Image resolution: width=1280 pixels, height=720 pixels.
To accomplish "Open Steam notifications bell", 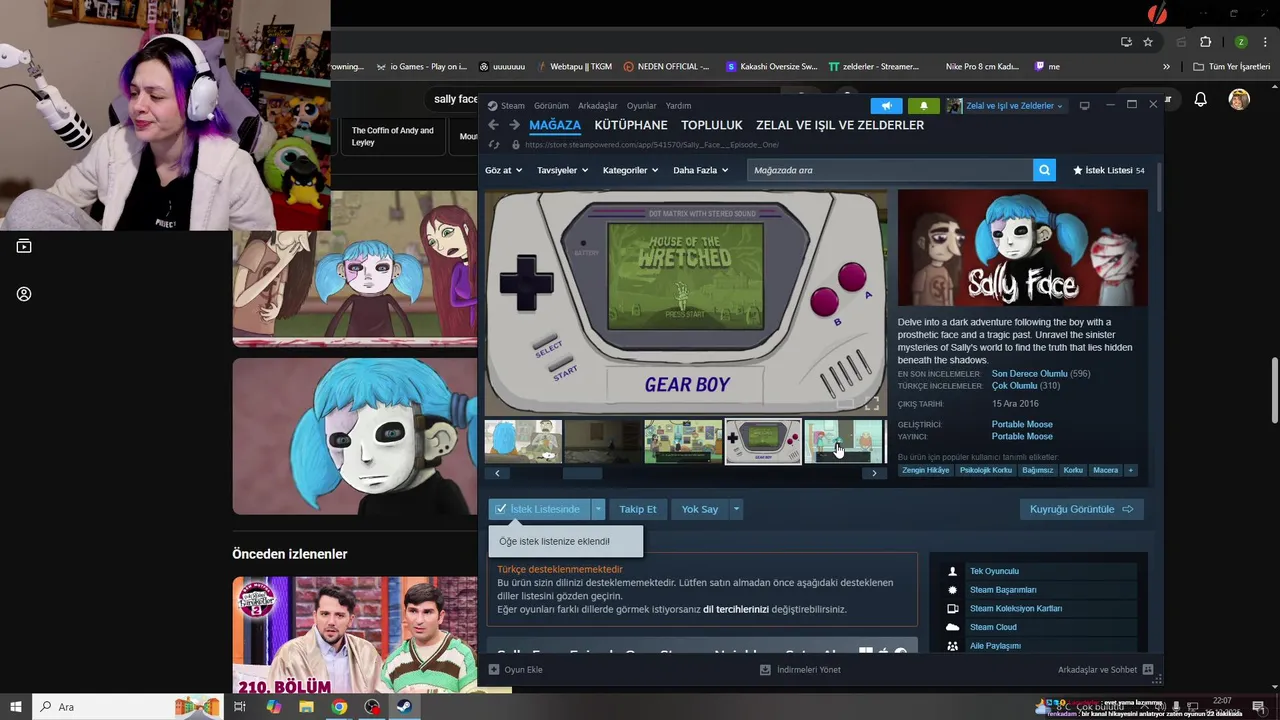I will pos(923,105).
